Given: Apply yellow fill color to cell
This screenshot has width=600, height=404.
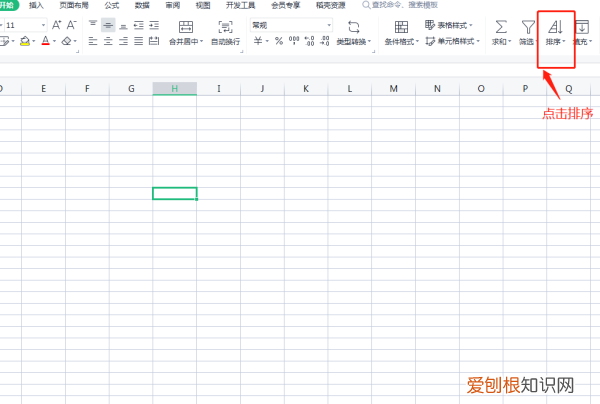Looking at the screenshot, I should pyautogui.click(x=25, y=41).
